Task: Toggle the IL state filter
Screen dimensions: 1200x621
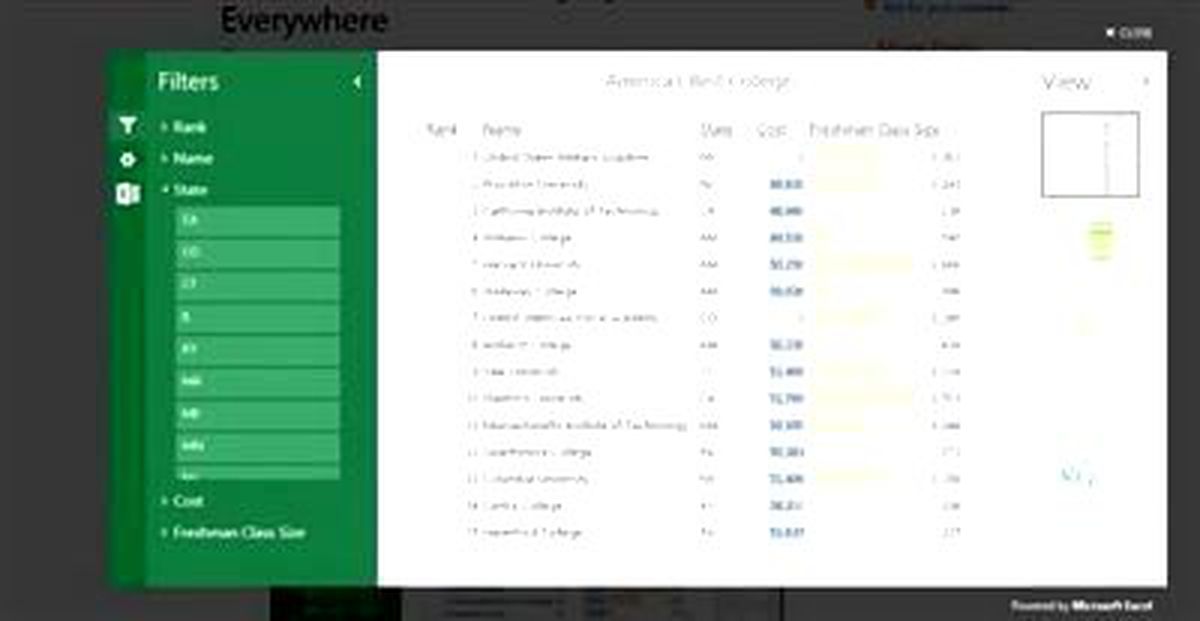Action: click(x=258, y=317)
